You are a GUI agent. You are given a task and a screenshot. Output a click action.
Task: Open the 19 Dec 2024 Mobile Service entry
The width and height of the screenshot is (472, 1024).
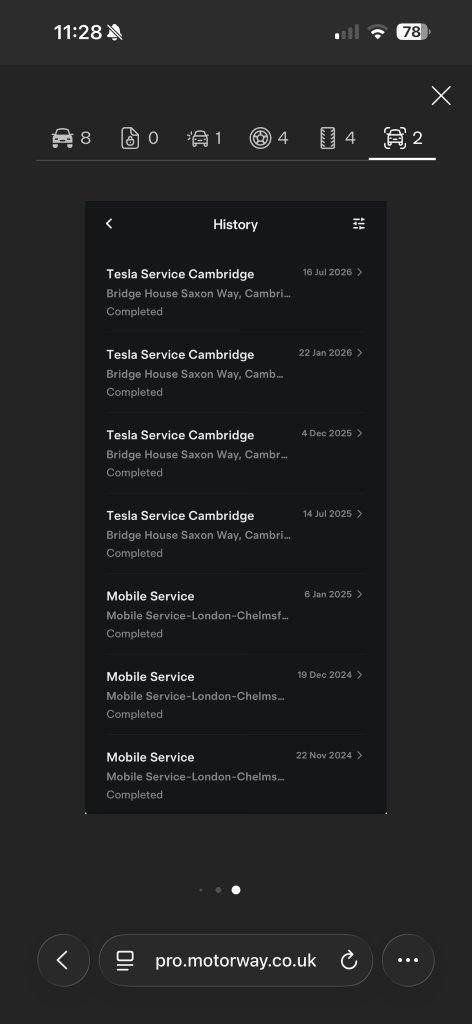click(x=235, y=695)
